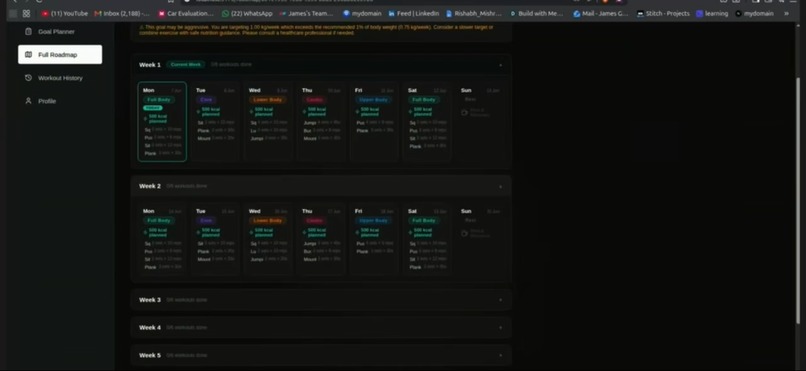Click the Lower Body tag in Week 1 Wednesday

[x=267, y=100]
